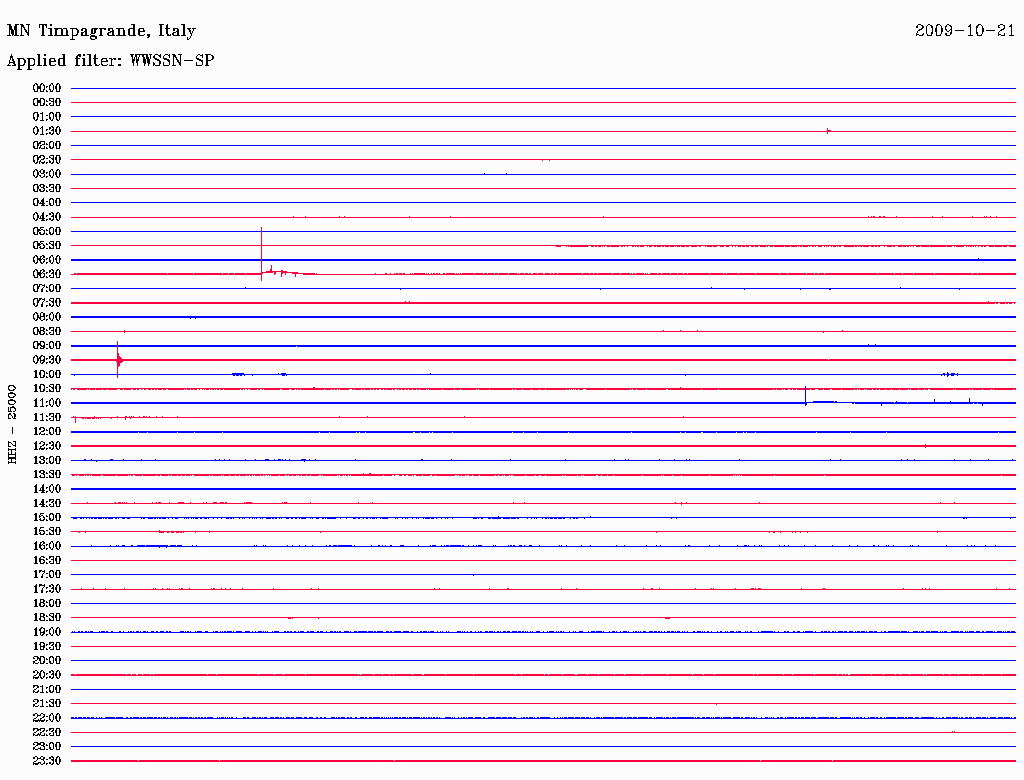Select the 02:00 time label
1024x780 pixels.
(x=47, y=146)
